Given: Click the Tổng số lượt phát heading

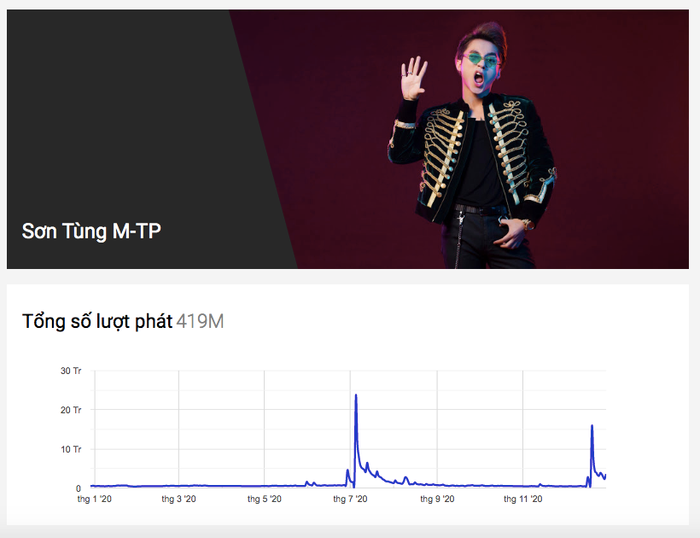Looking at the screenshot, I should [97, 321].
